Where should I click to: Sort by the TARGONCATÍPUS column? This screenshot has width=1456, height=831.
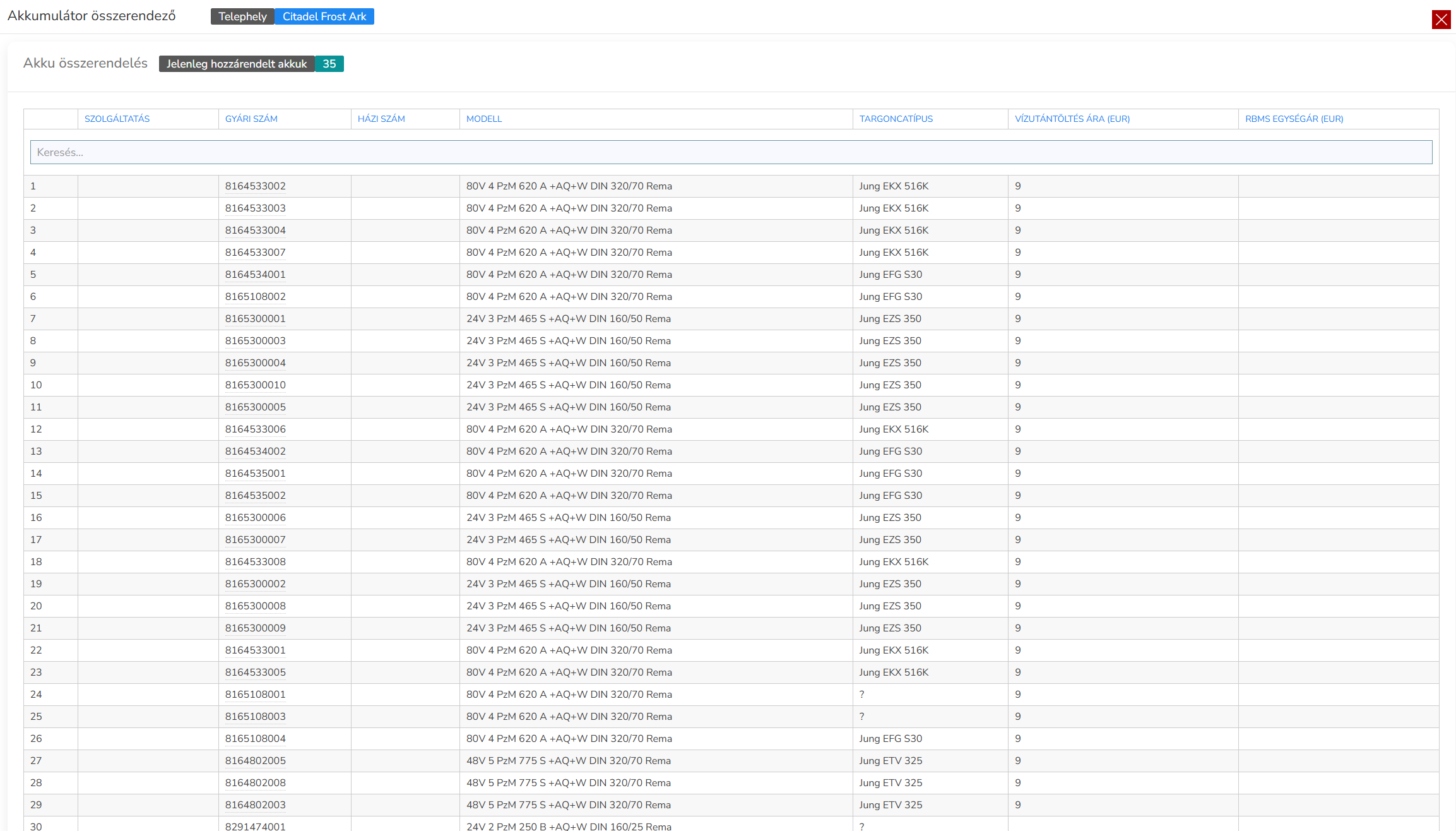click(x=896, y=119)
